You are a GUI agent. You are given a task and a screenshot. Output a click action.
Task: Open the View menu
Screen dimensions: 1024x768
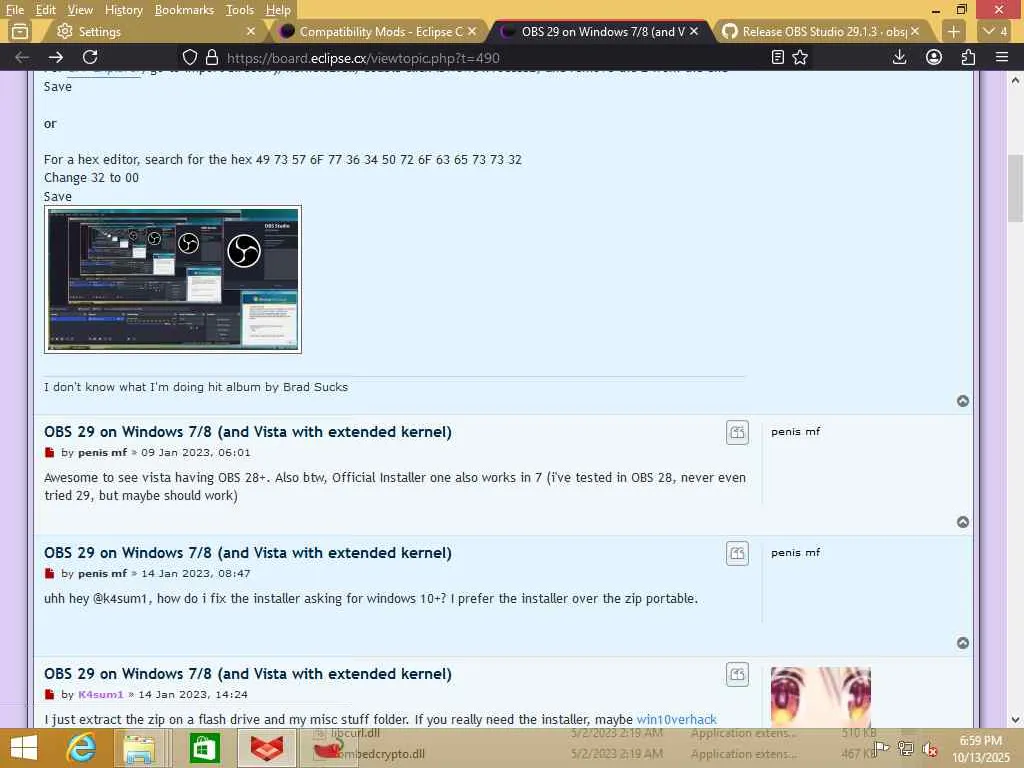pyautogui.click(x=80, y=10)
